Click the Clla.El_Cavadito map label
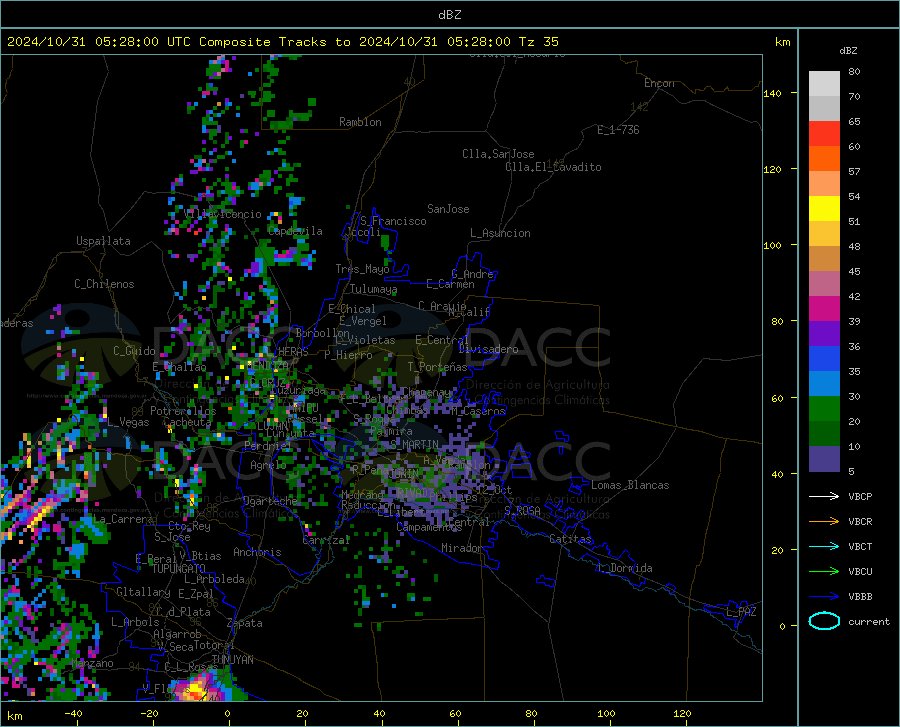The image size is (900, 727). pos(553,167)
